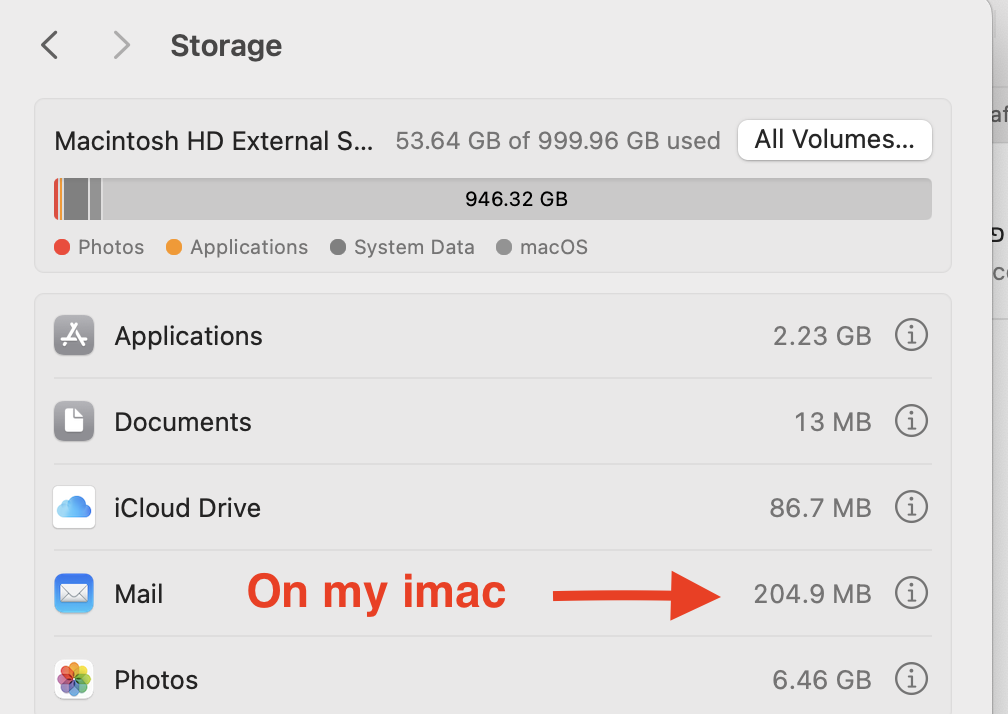
Task: Click the Storage page title
Action: tap(226, 46)
